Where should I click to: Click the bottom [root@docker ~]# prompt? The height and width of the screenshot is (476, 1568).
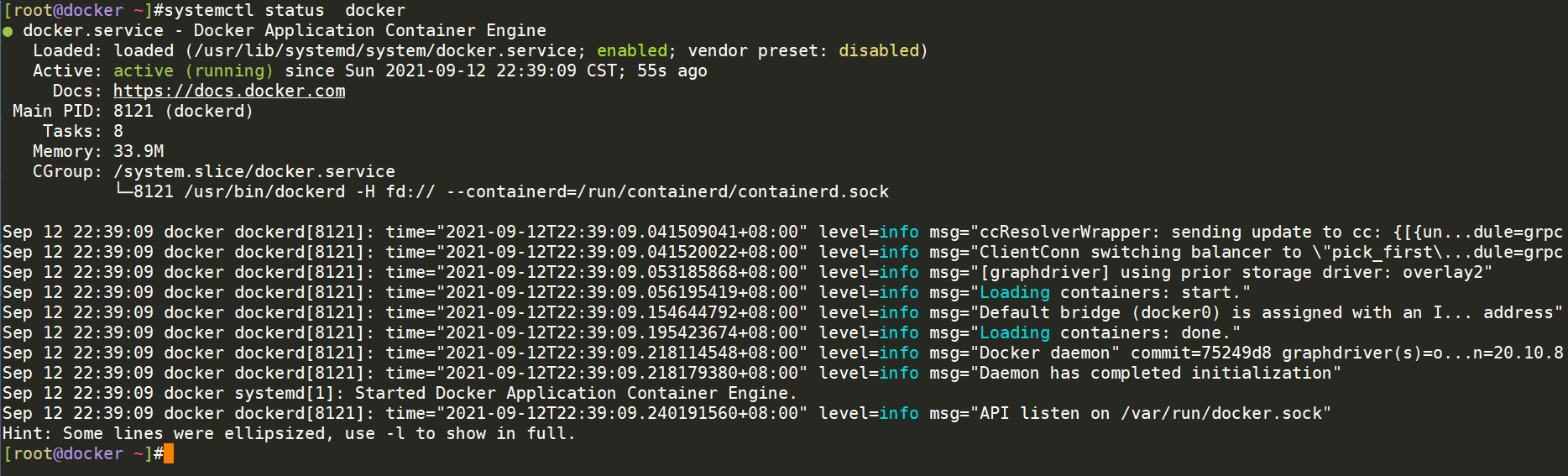coord(83,453)
